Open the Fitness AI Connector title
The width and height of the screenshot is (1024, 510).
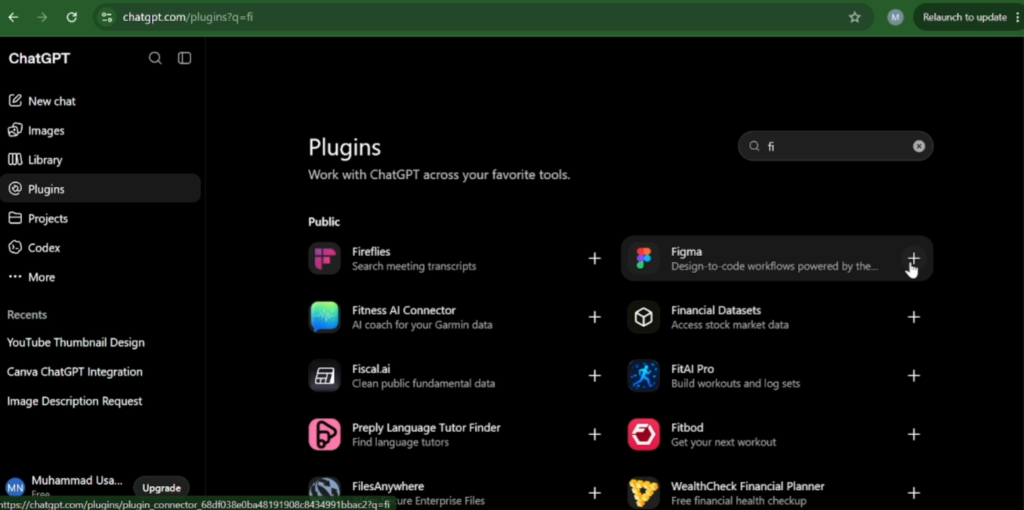pos(404,311)
